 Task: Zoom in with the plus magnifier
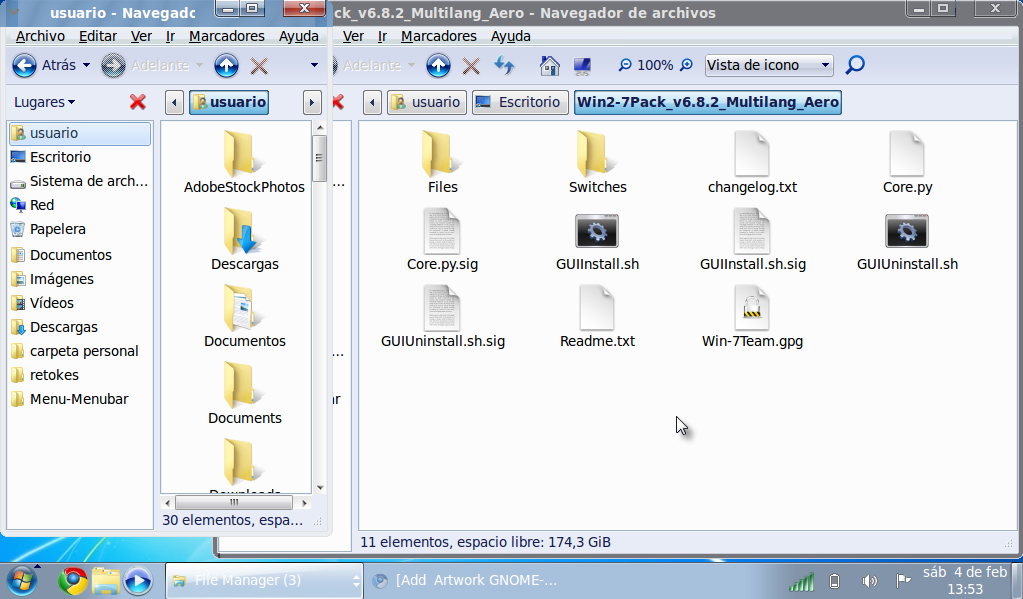(x=686, y=65)
